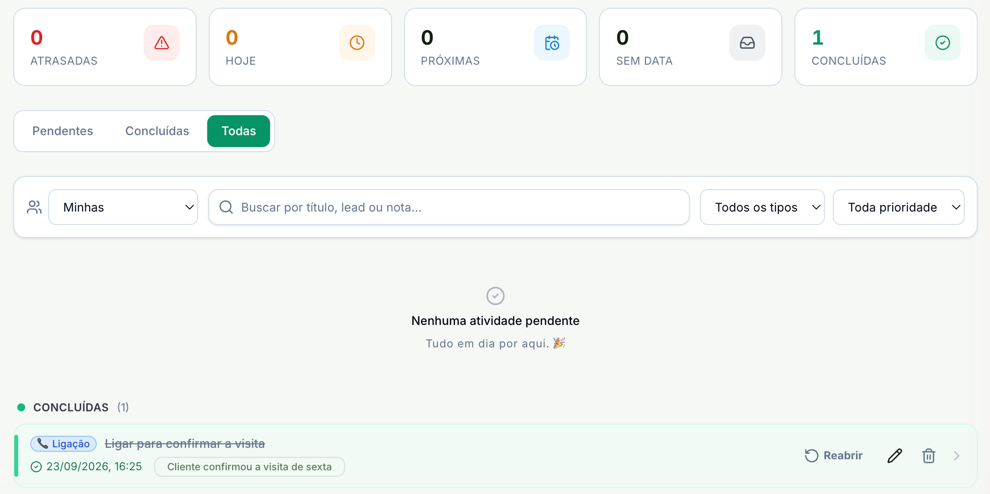Click the Próximas label
990x494 pixels.
(x=450, y=61)
